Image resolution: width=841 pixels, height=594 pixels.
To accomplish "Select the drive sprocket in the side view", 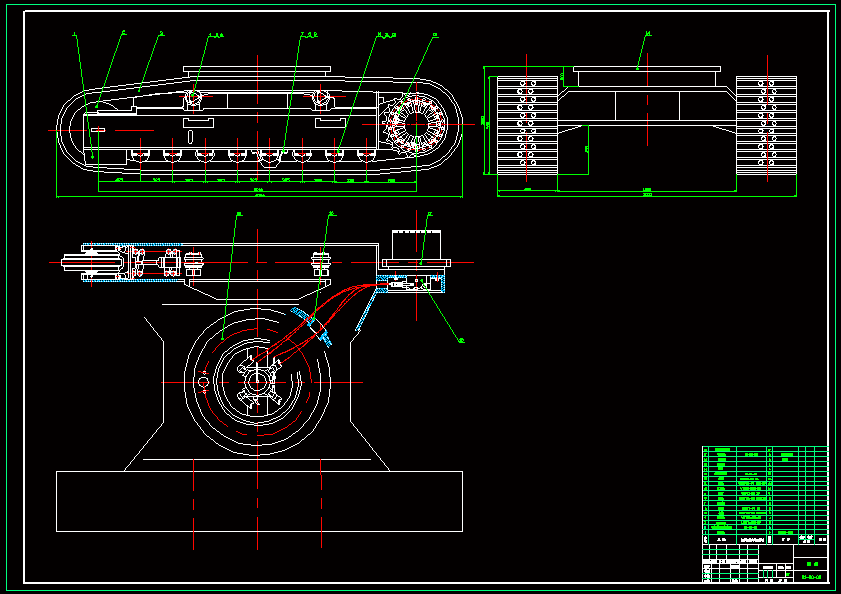I will tap(416, 124).
